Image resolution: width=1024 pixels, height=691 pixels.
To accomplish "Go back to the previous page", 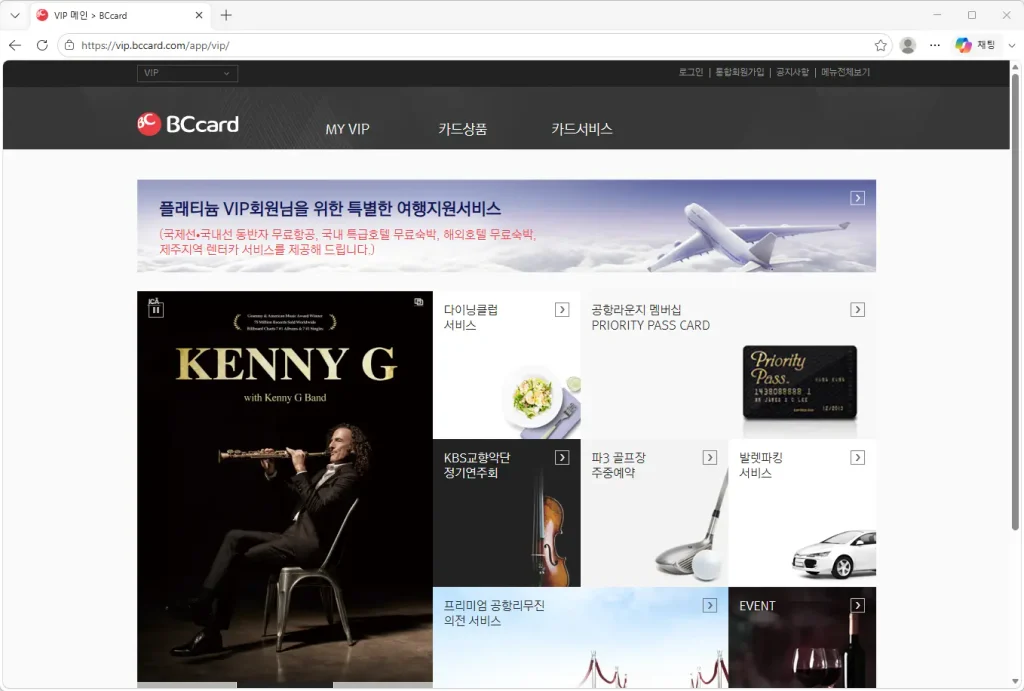I will (x=15, y=45).
